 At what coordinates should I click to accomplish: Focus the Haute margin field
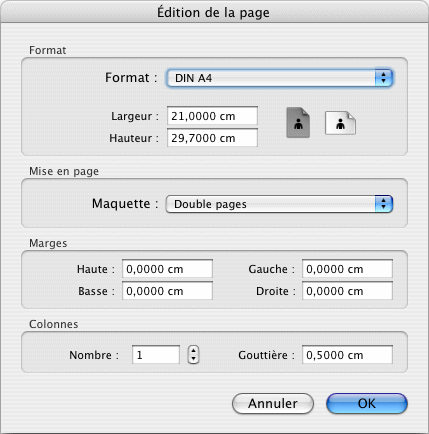167,269
